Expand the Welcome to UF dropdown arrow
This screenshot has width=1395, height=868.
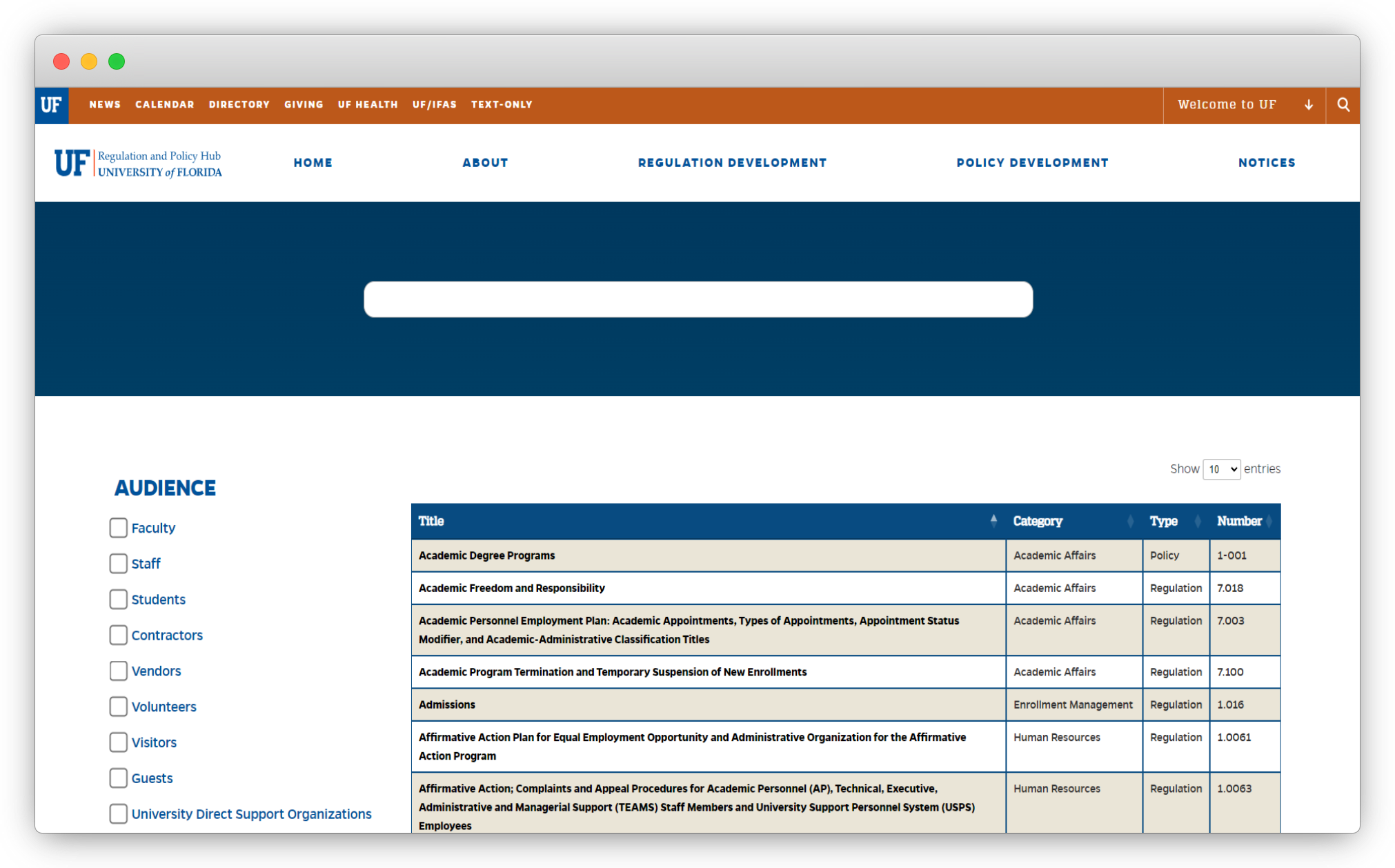coord(1309,105)
